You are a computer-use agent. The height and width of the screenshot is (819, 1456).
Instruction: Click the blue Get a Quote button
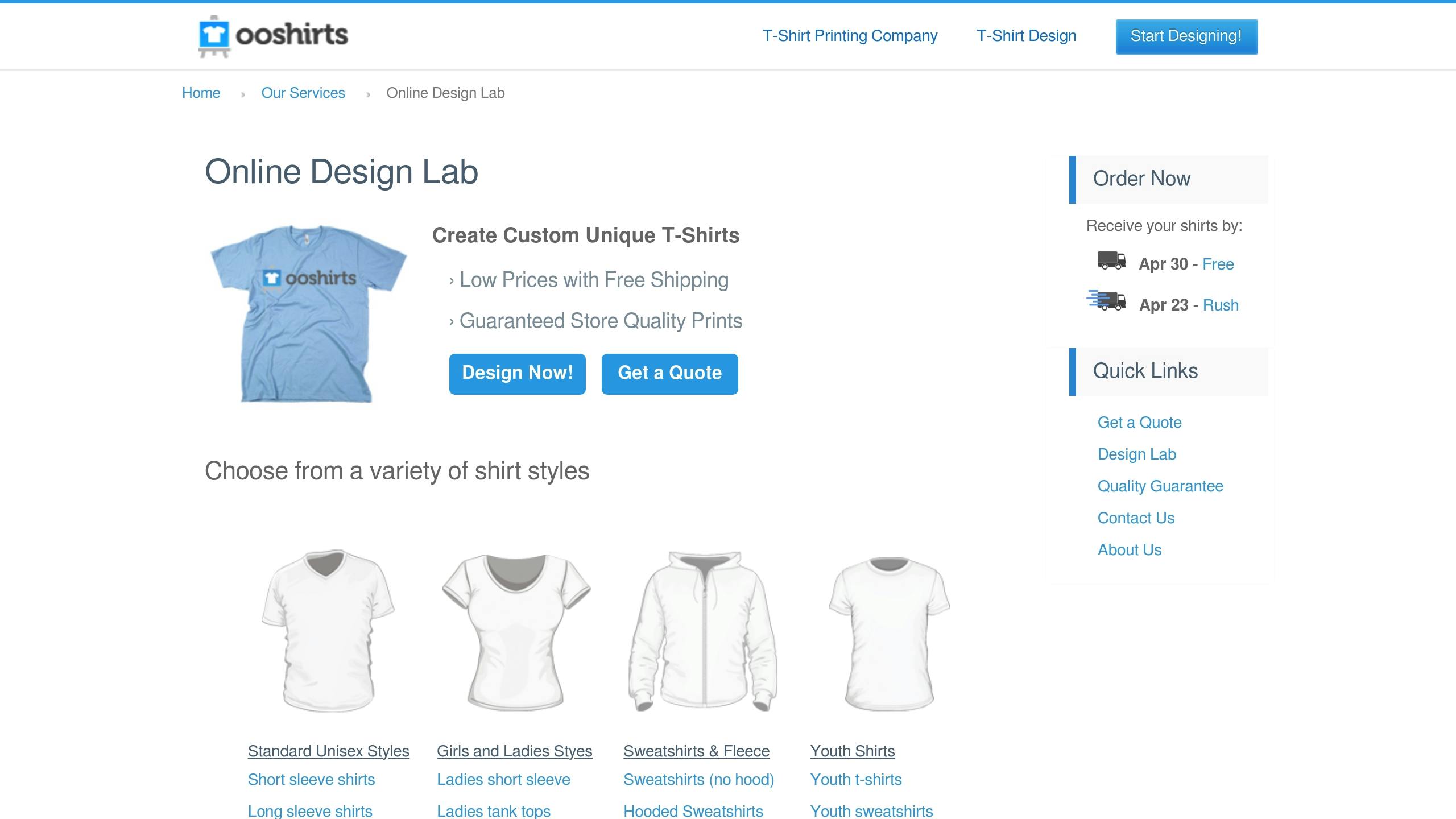670,374
